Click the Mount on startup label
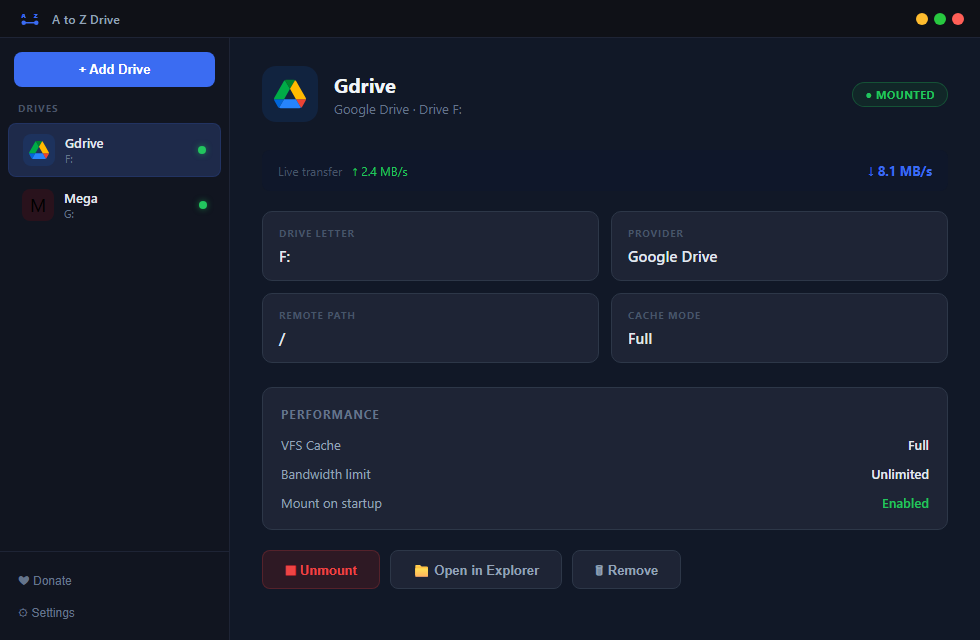The image size is (980, 640). [331, 503]
